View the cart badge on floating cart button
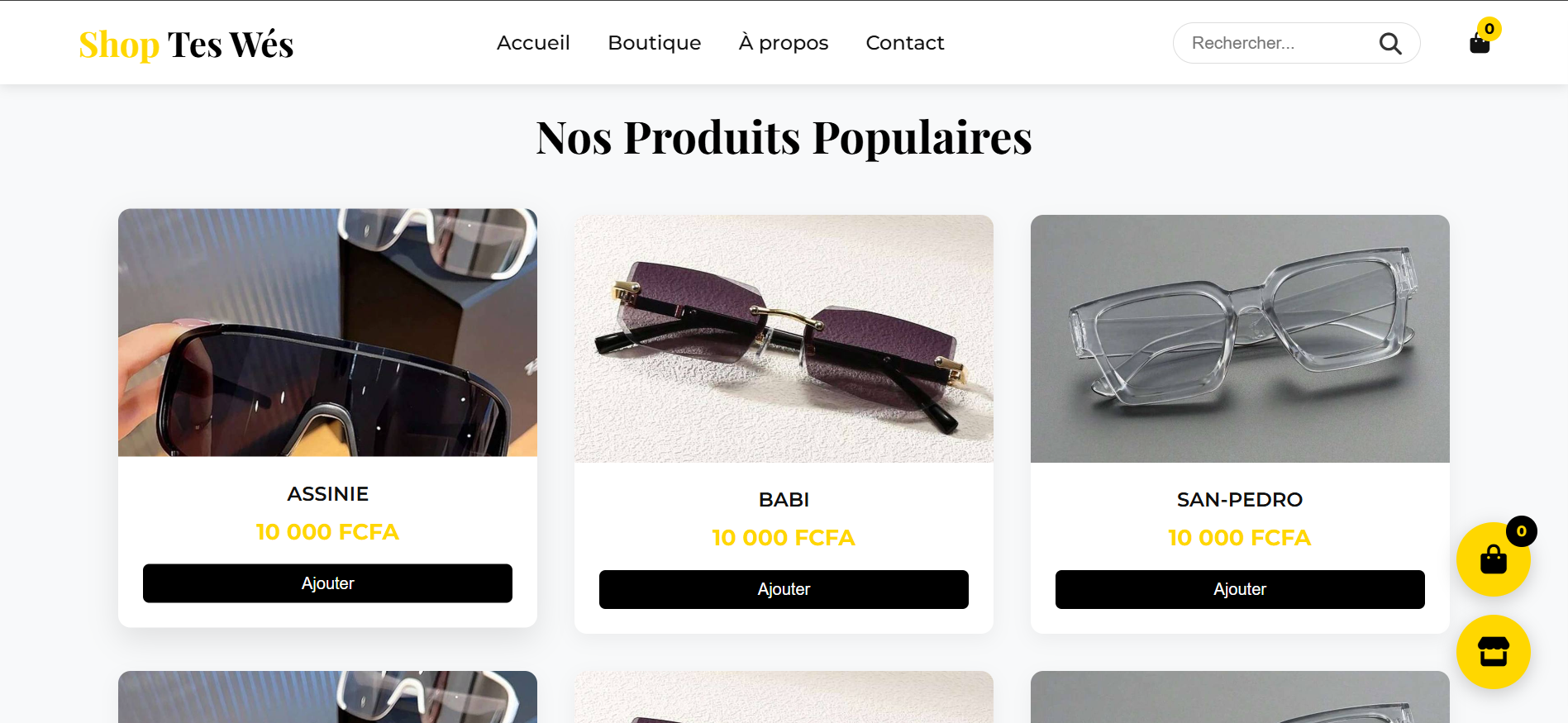Viewport: 1568px width, 723px height. (1520, 531)
